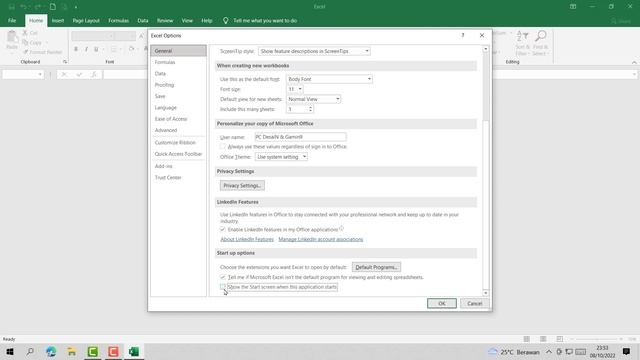Show hidden system tray icons chevron
640x360 pixels.
(x=549, y=351)
